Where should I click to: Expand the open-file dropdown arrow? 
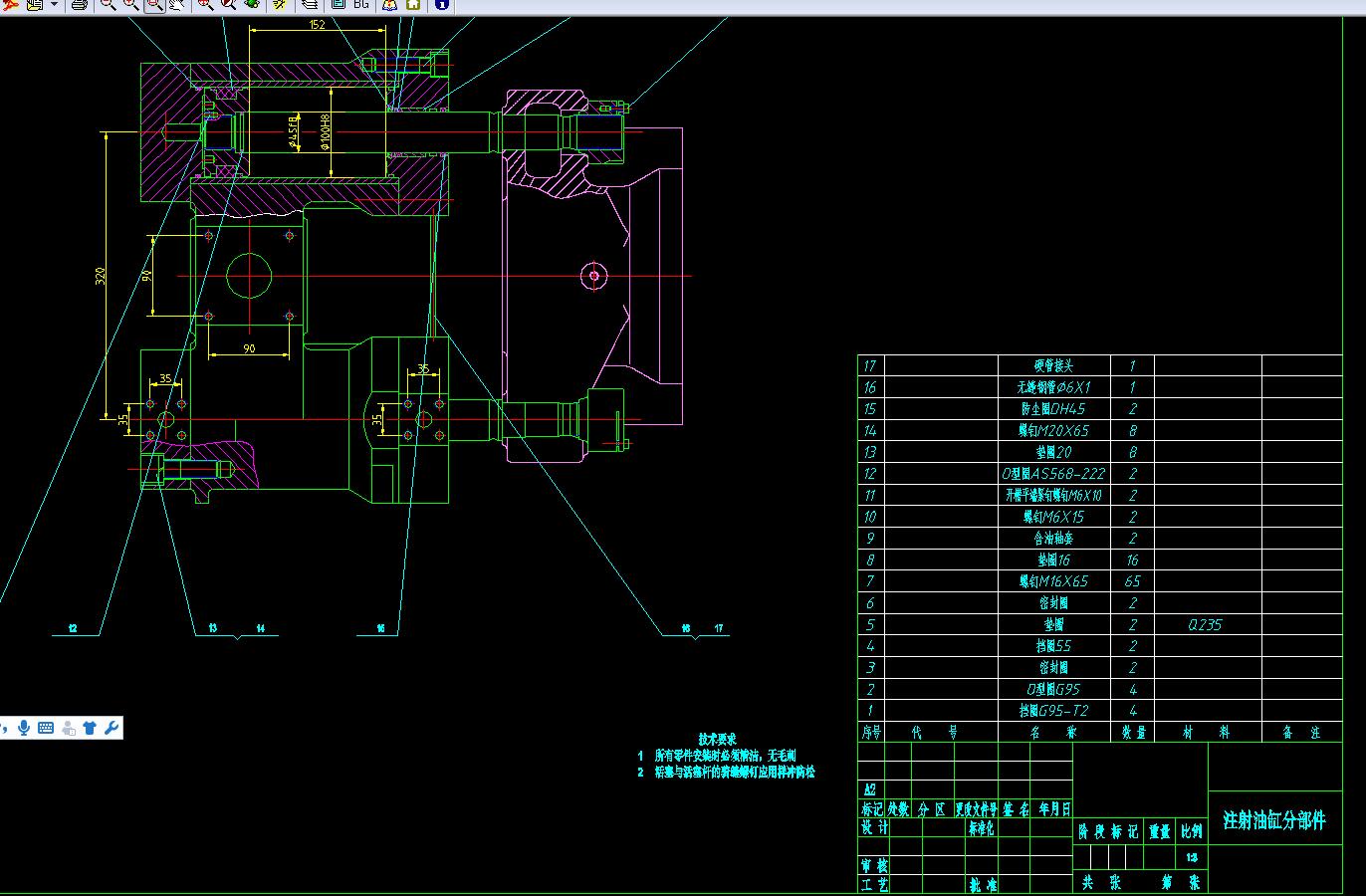pyautogui.click(x=54, y=4)
